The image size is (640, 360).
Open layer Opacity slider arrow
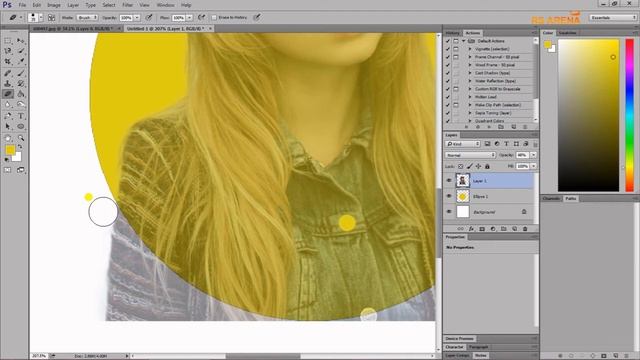[x=533, y=155]
